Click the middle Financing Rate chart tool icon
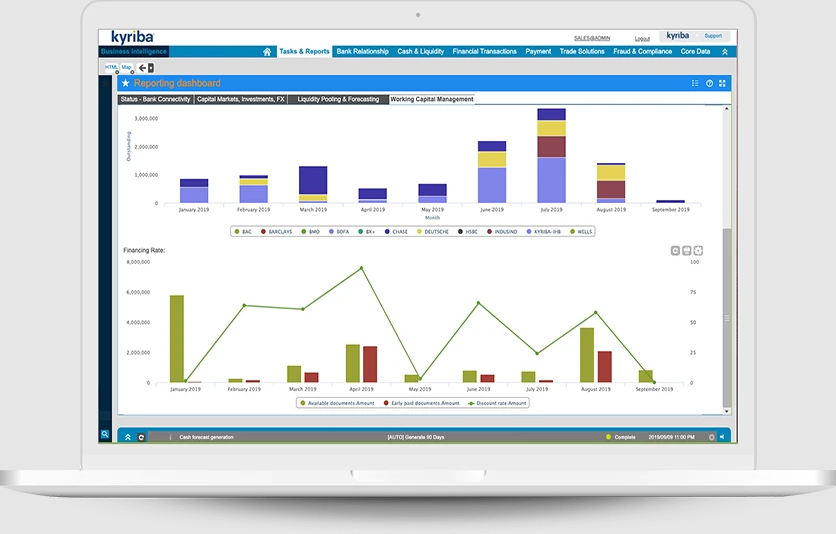 (x=687, y=250)
